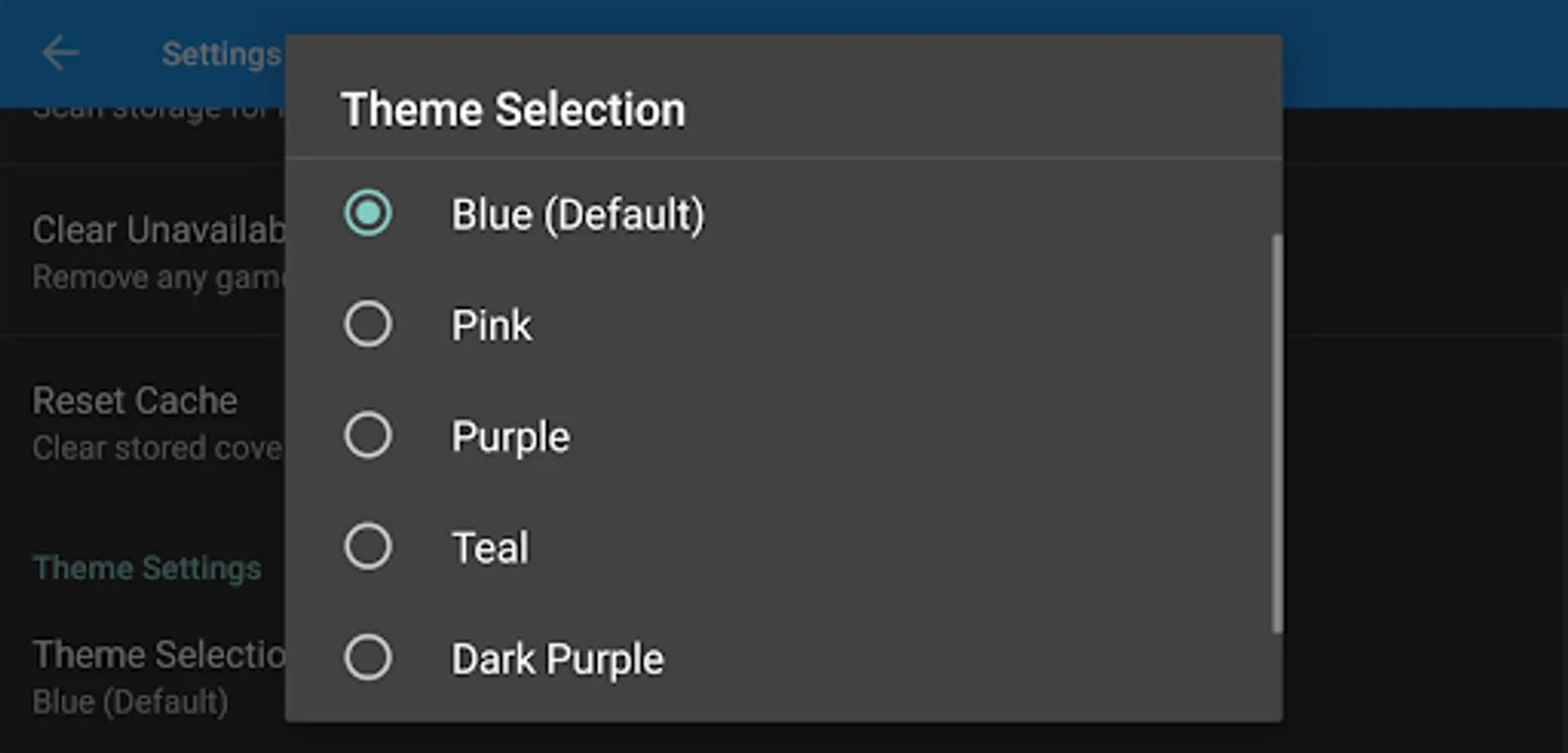Click the Blue (Default) option text
Image resolution: width=1568 pixels, height=753 pixels.
pos(578,214)
